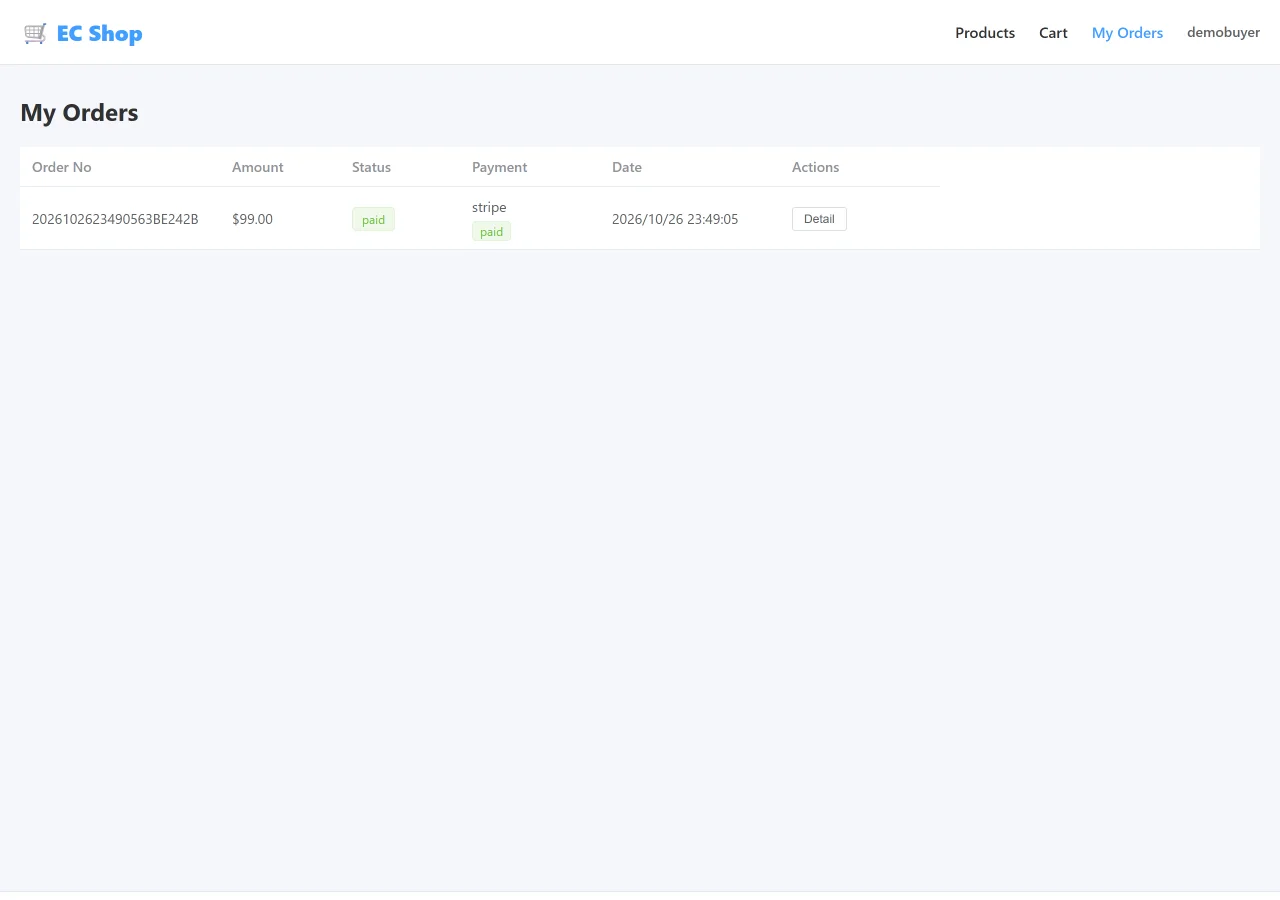Click the date 2026/10/26 23:49:05
Screen dimensions: 1280x900
click(x=675, y=219)
